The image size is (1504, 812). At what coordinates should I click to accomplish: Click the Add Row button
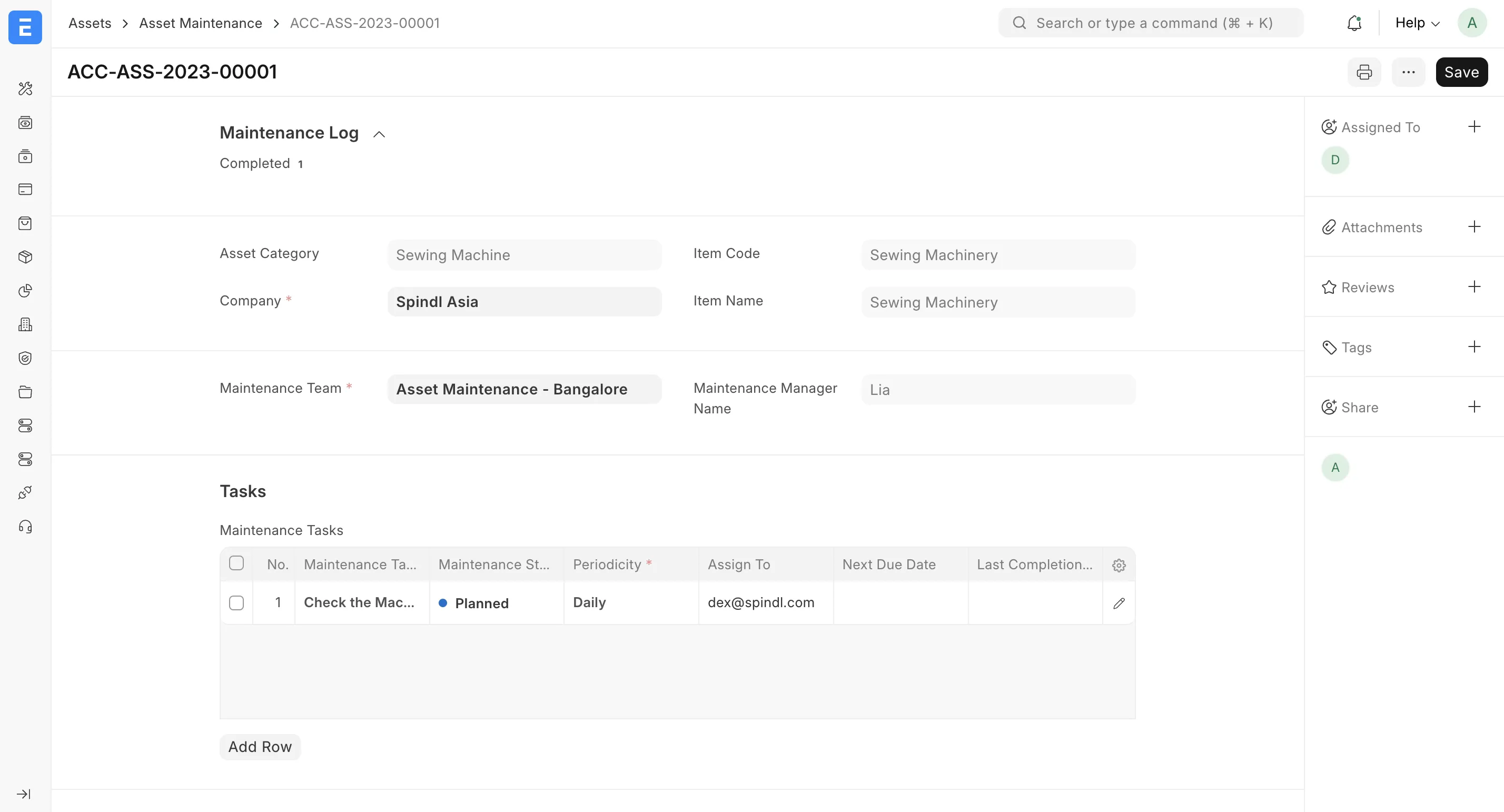(260, 747)
